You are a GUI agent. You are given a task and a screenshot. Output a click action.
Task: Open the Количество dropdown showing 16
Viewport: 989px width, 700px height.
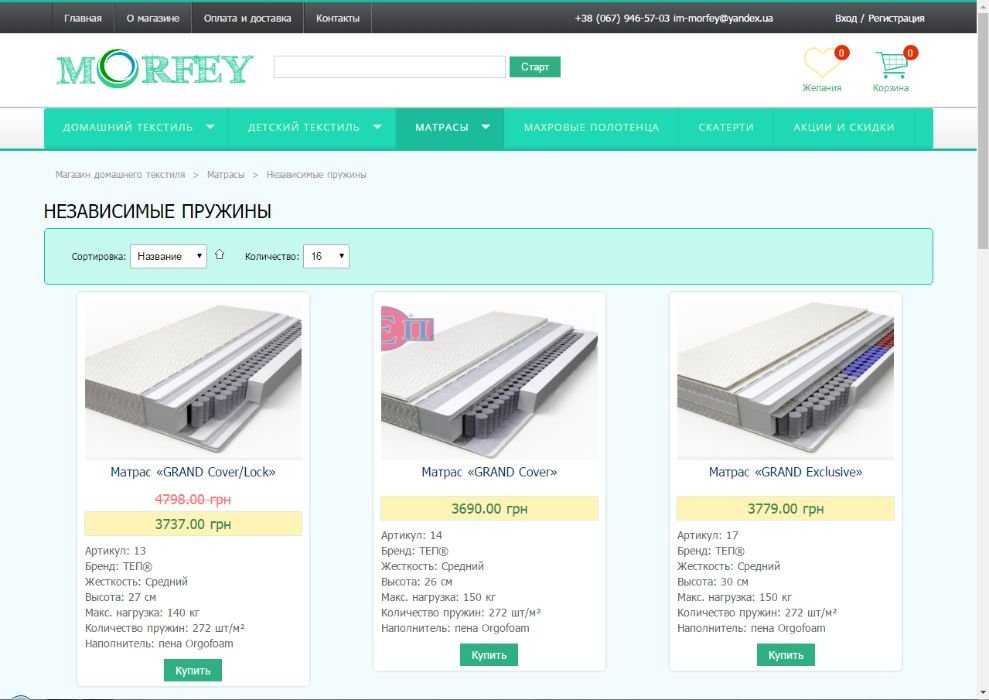(x=326, y=256)
